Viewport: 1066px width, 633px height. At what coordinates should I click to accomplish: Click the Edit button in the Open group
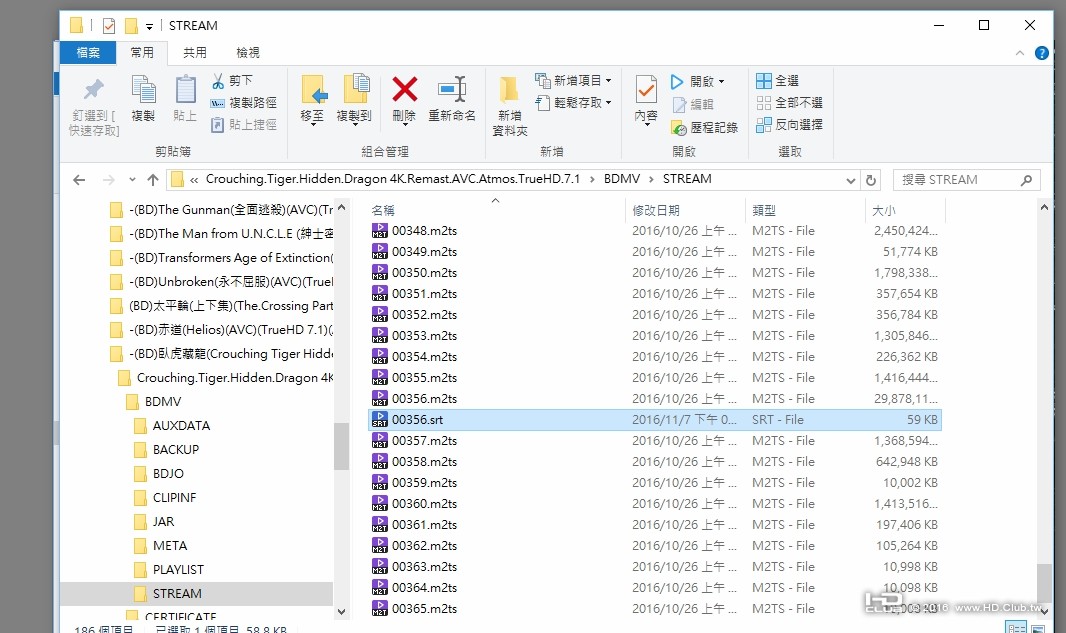[x=693, y=105]
